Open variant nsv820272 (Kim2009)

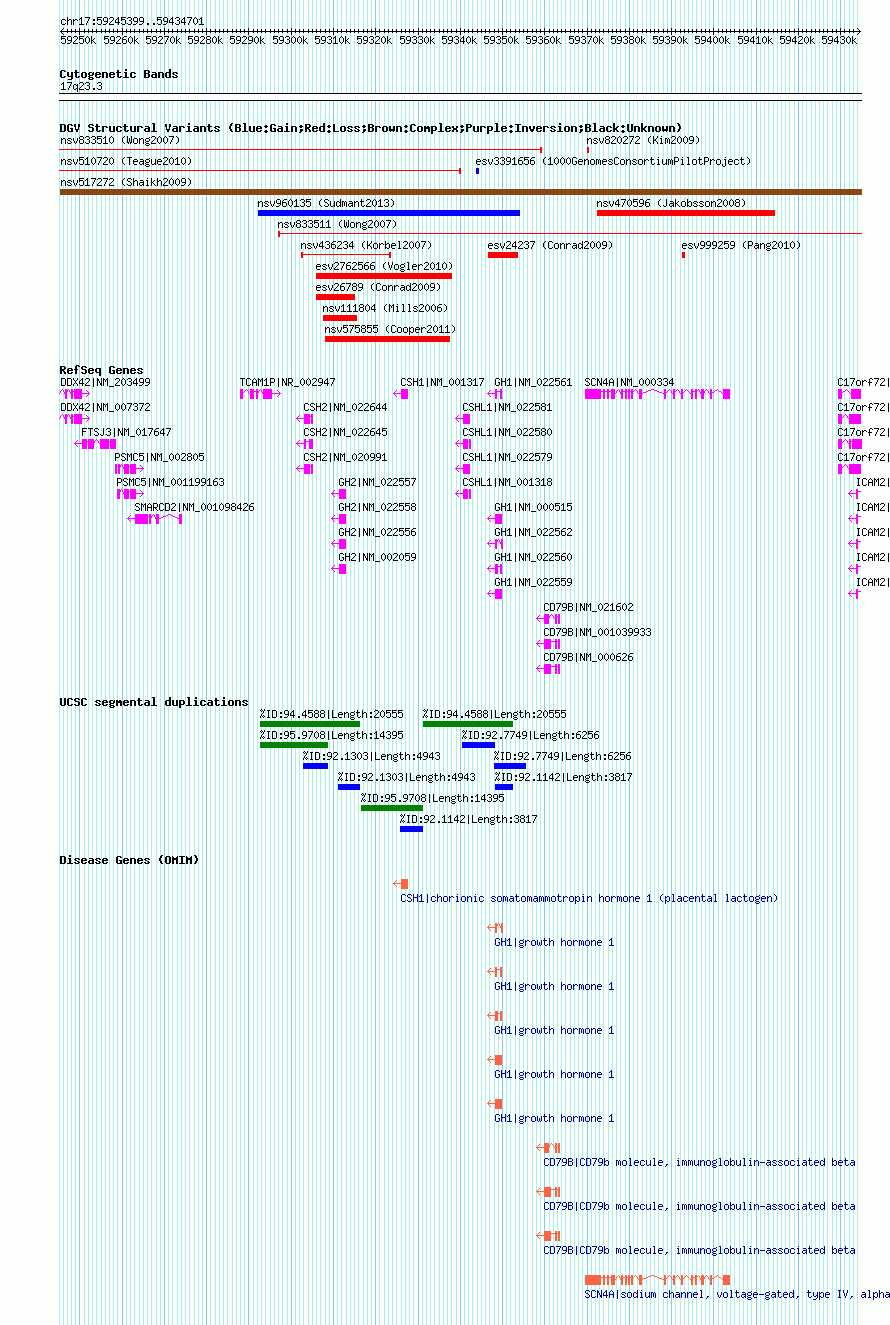point(643,141)
